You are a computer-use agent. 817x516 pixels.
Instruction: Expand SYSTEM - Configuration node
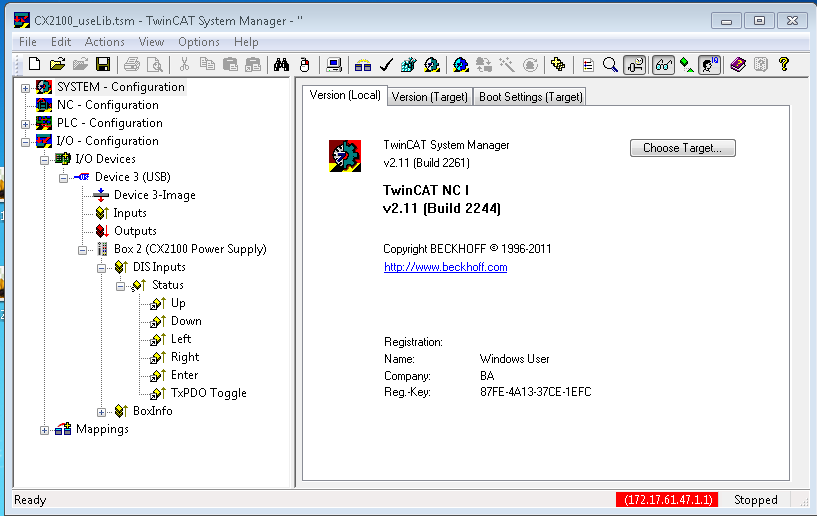coord(25,88)
